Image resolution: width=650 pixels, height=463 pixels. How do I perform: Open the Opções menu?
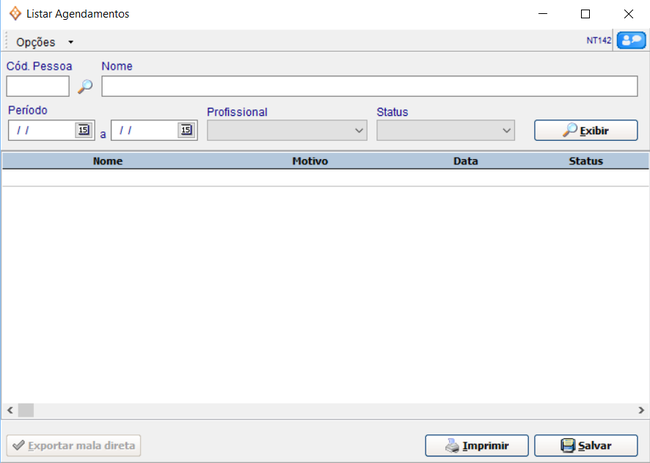pos(44,42)
